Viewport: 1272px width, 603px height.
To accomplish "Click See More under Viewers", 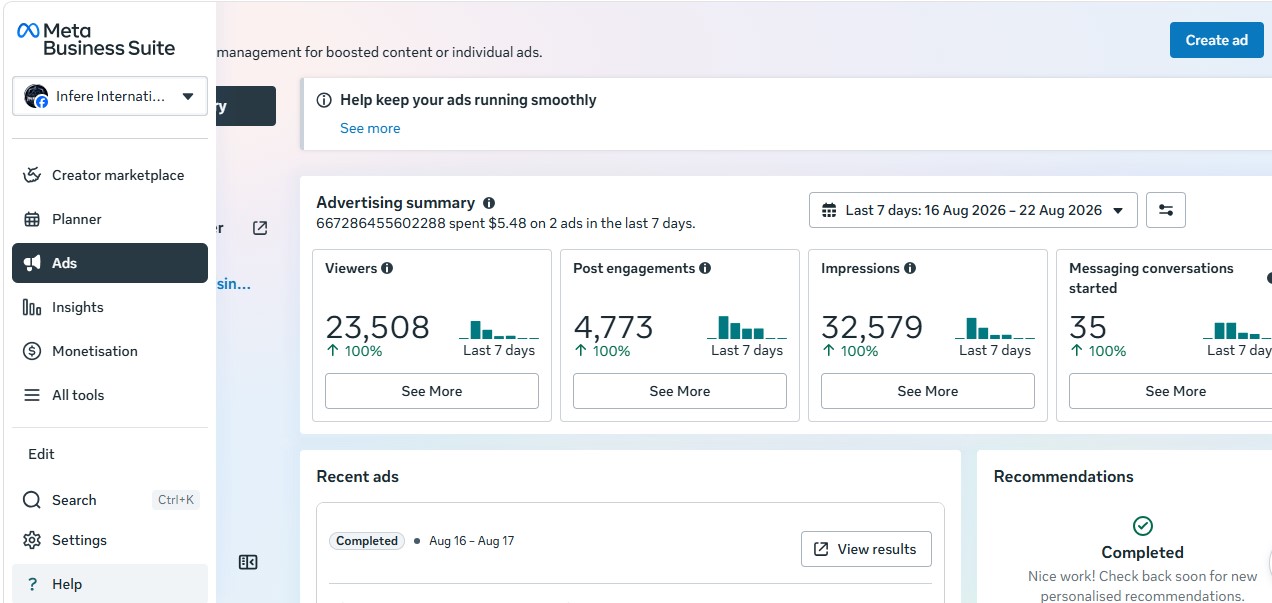I will [432, 391].
